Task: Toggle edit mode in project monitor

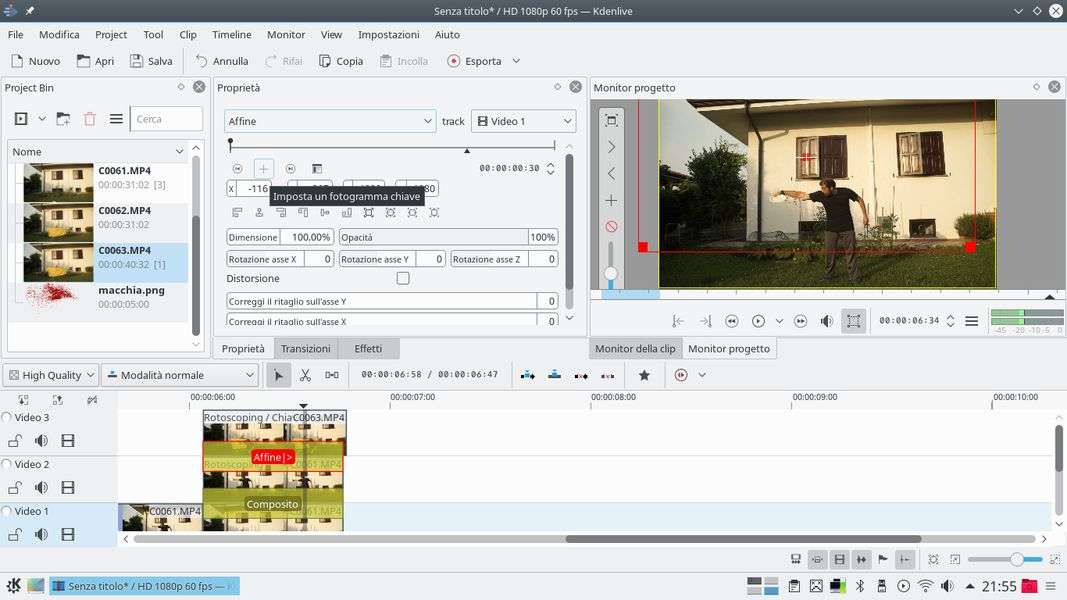Action: [853, 321]
